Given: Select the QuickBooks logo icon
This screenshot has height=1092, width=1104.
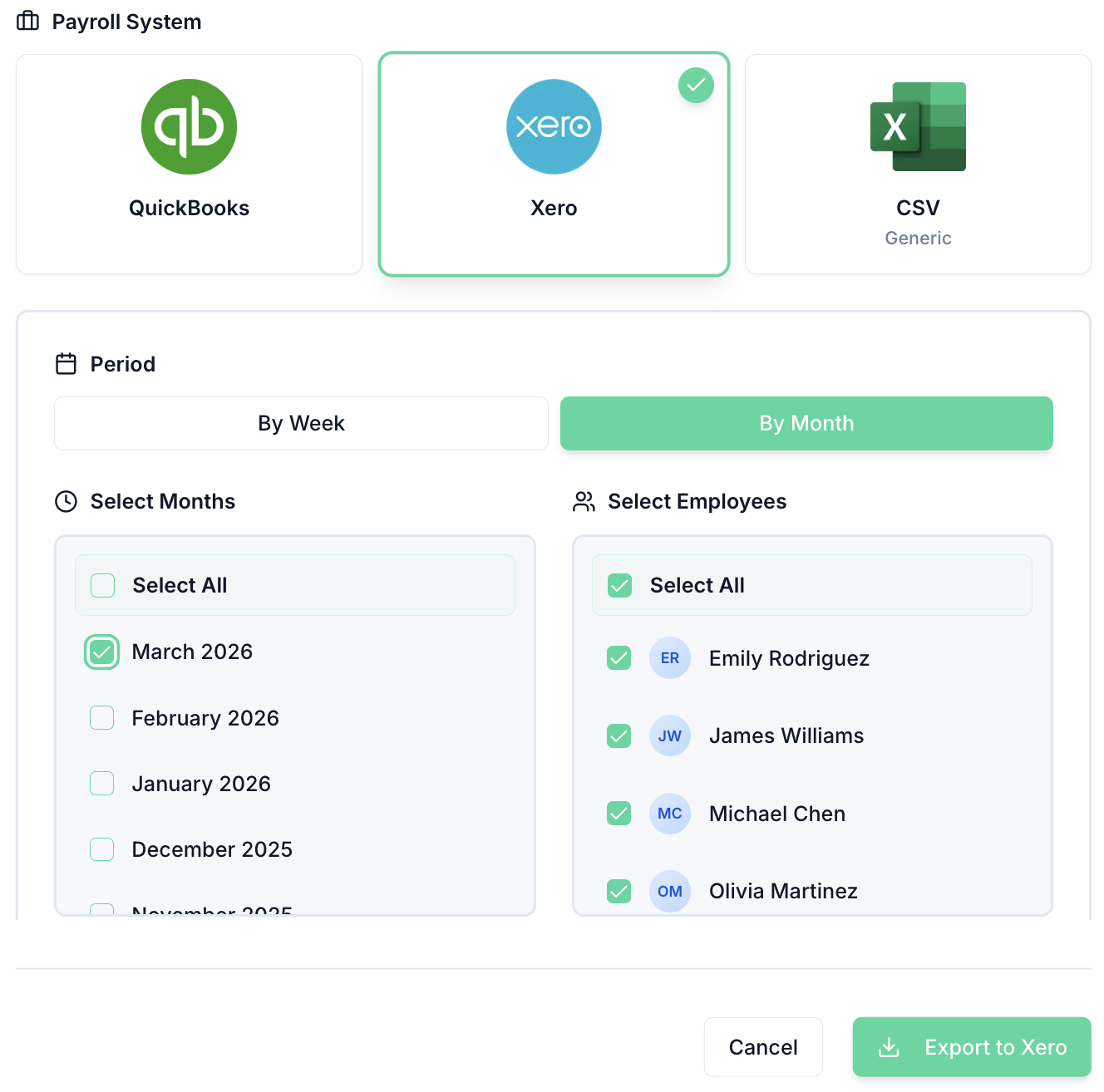Looking at the screenshot, I should point(189,127).
